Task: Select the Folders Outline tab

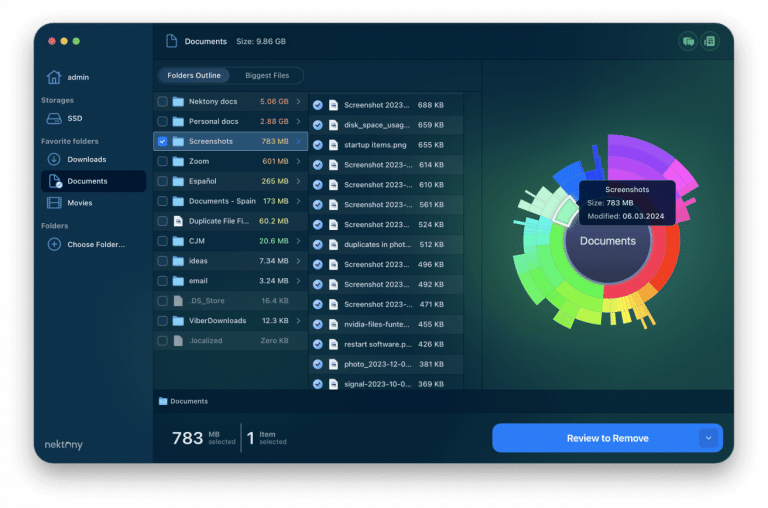Action: [194, 76]
